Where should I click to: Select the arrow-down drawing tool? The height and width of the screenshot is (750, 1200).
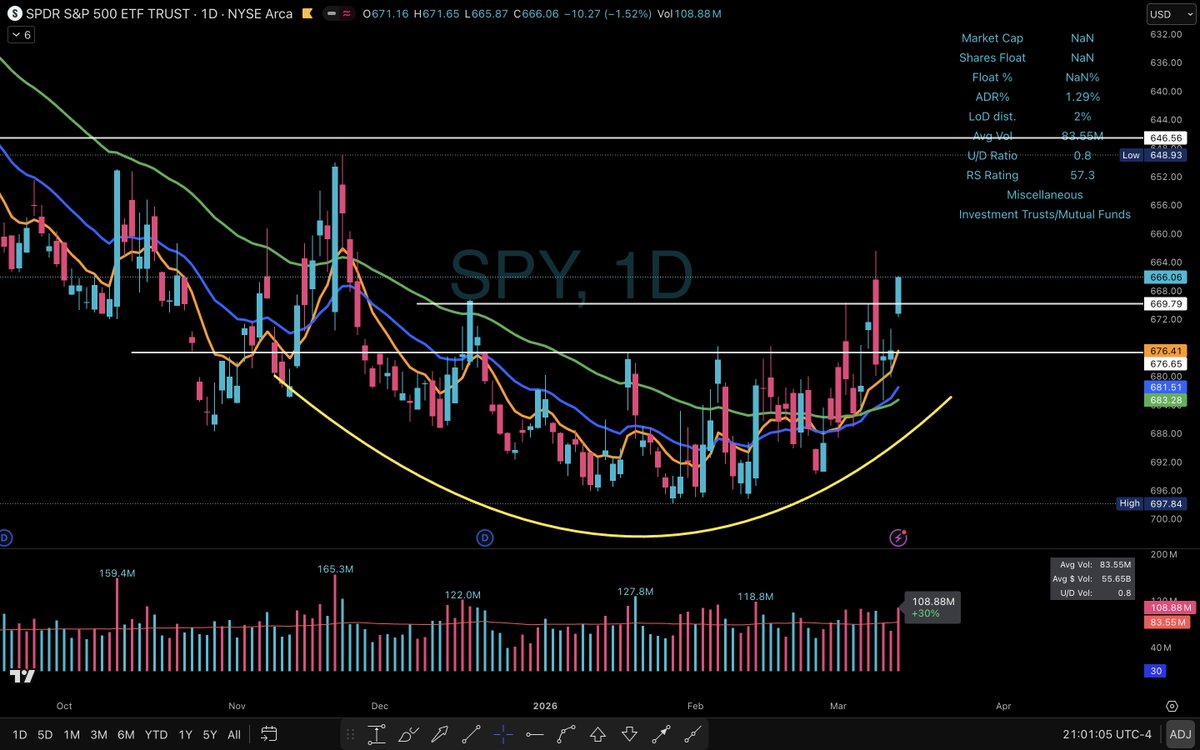(630, 734)
